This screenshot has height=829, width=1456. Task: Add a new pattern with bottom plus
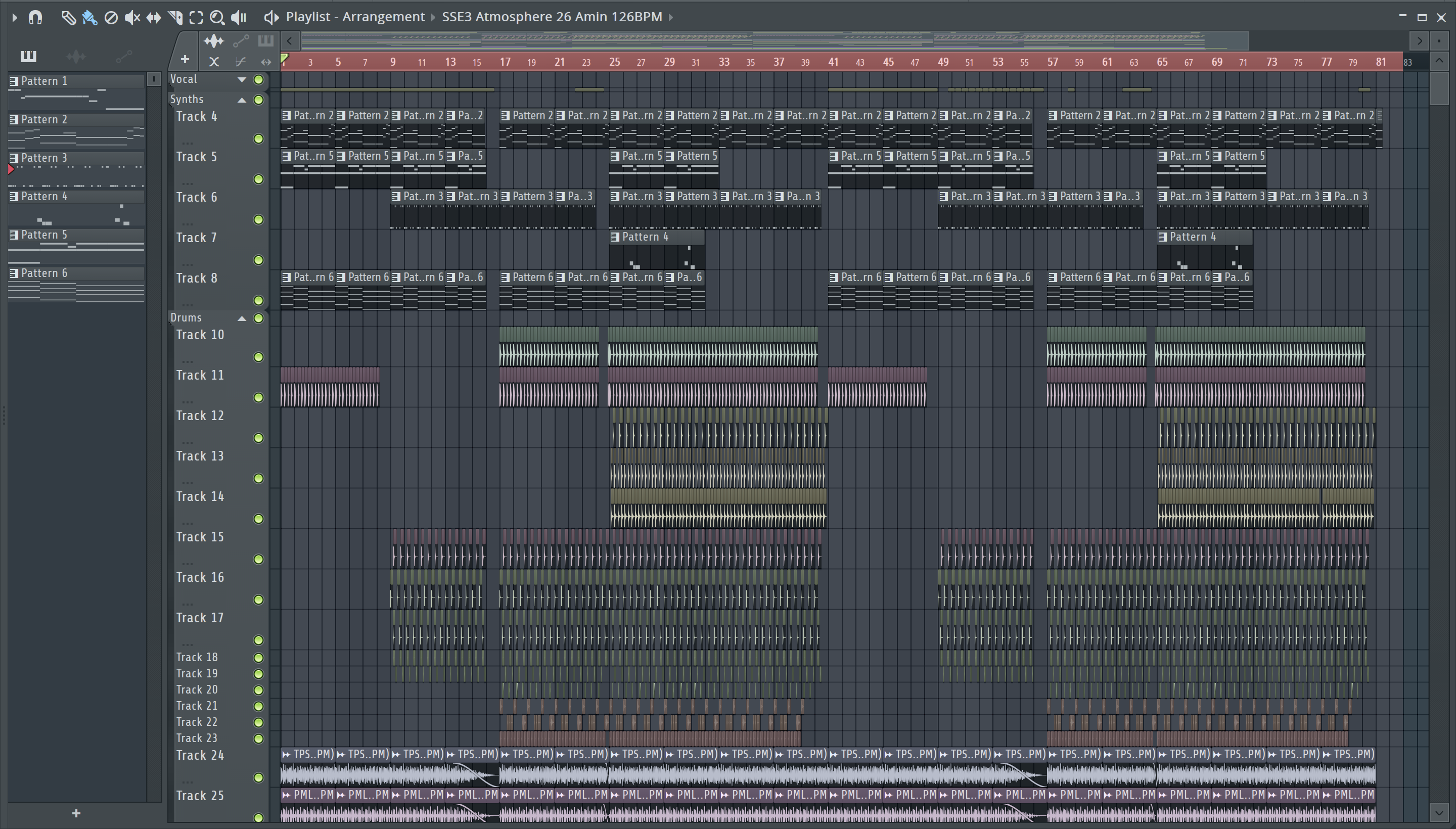click(x=76, y=813)
